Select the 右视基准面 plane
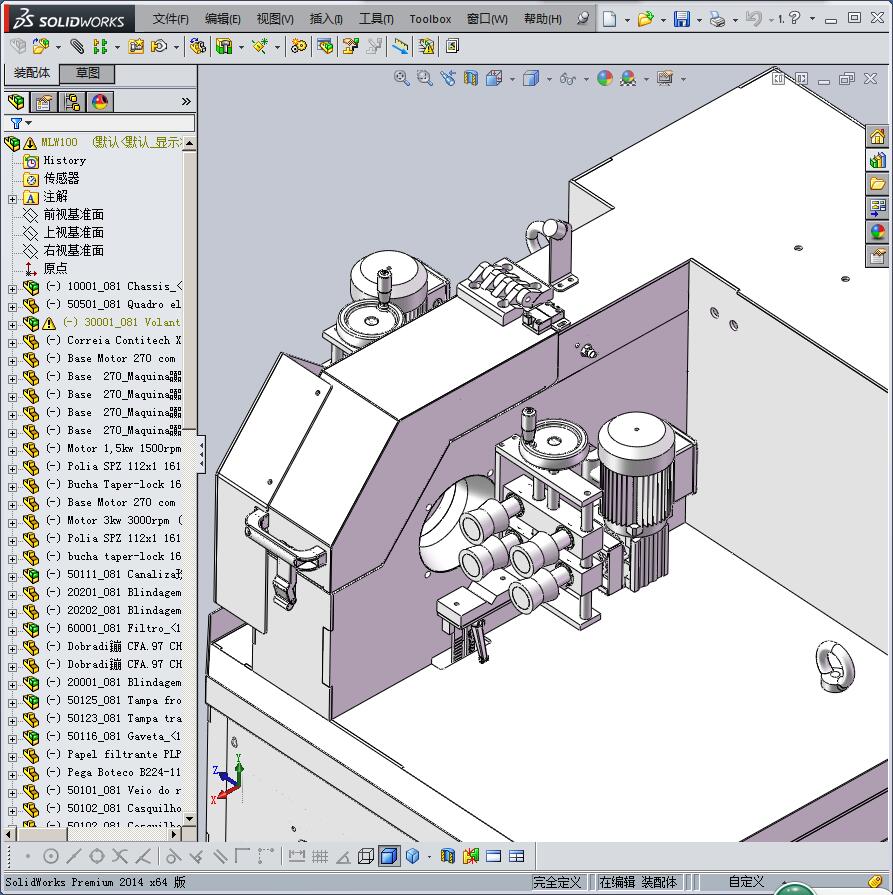This screenshot has height=895, width=893. click(x=74, y=250)
